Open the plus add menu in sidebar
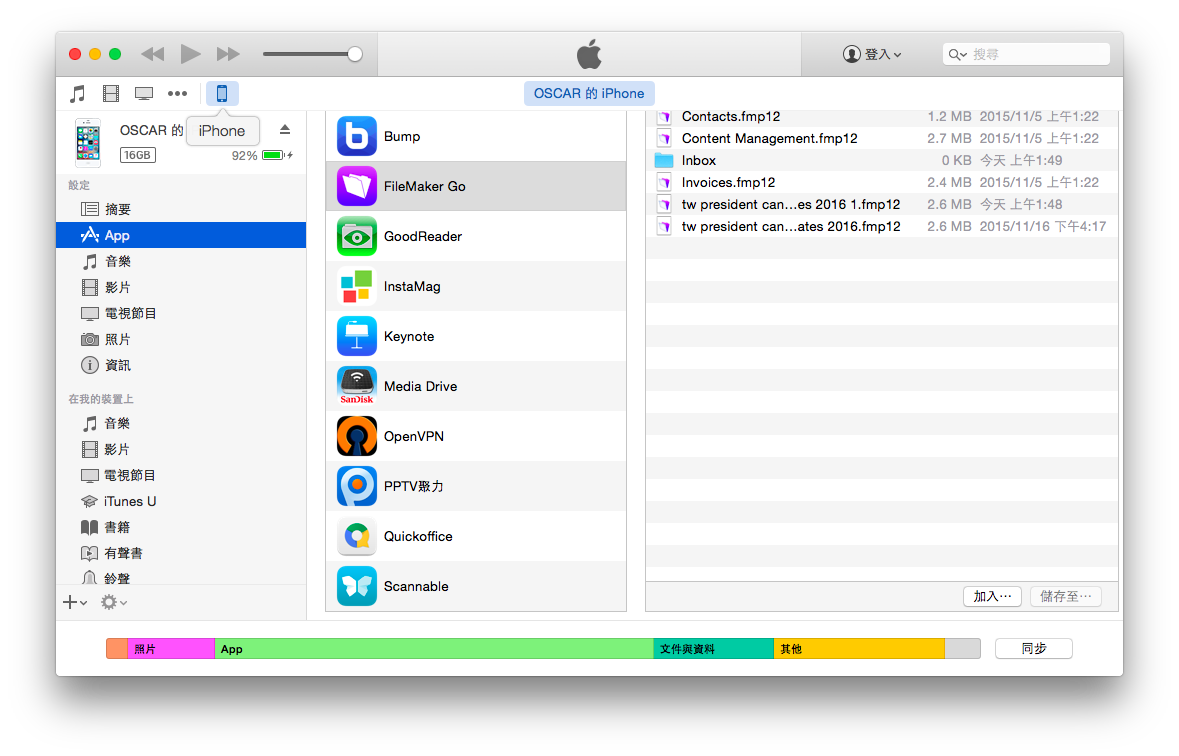This screenshot has width=1179, height=756. 75,602
